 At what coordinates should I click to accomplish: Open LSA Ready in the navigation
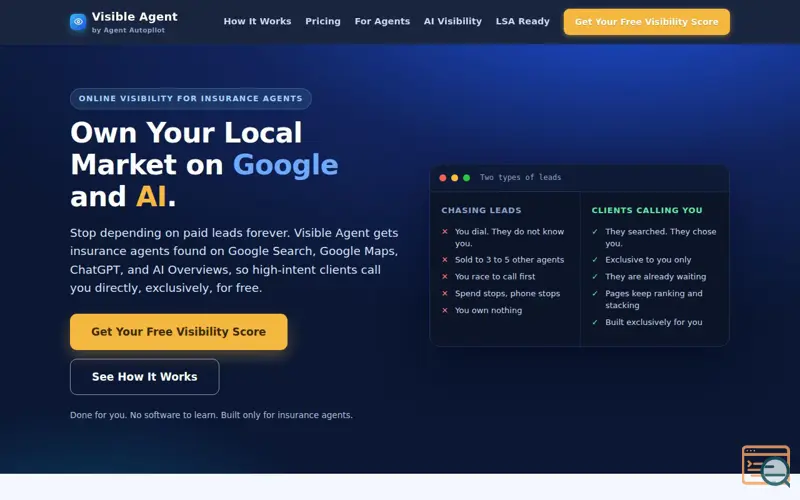coord(522,21)
